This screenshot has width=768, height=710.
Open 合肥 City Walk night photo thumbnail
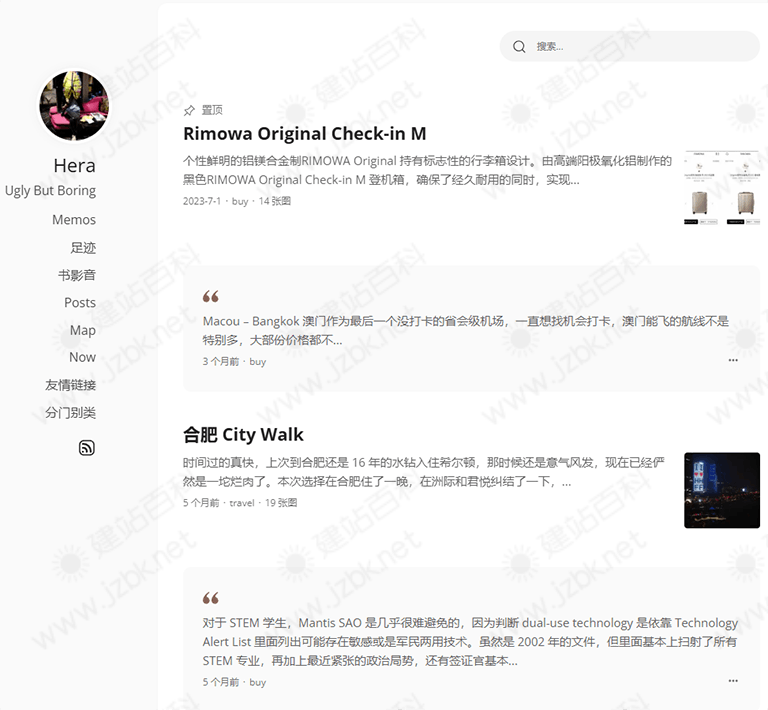point(722,490)
